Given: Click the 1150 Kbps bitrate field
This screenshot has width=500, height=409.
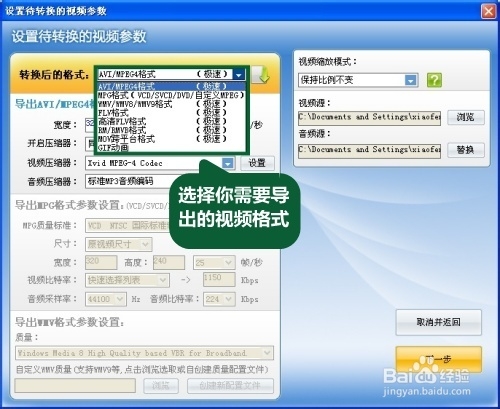Looking at the screenshot, I should click(219, 279).
